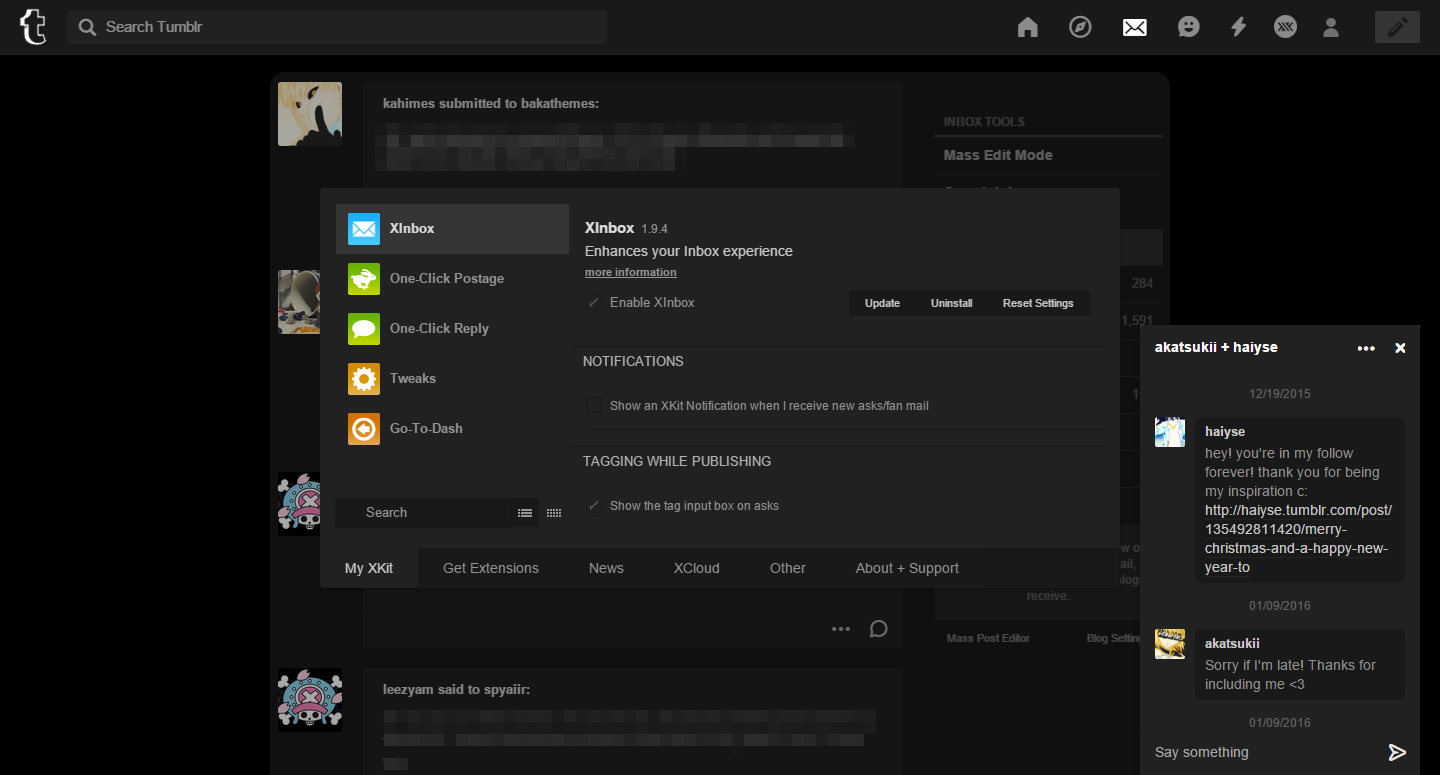The height and width of the screenshot is (775, 1440).
Task: Click the reply speech bubble icon on the inbox post
Action: click(878, 629)
